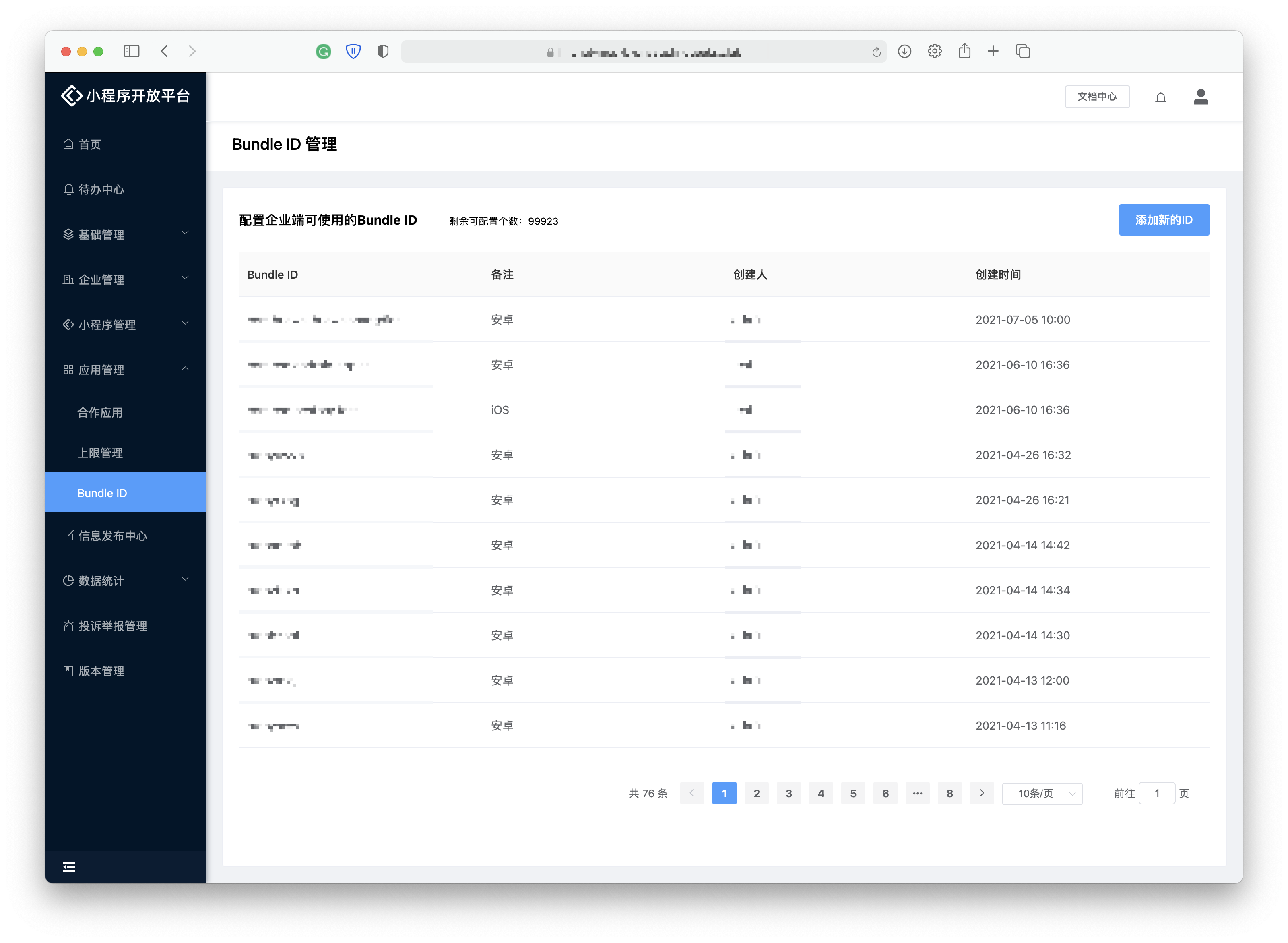The width and height of the screenshot is (1288, 943).
Task: Click the iOS remark cell
Action: coord(500,410)
